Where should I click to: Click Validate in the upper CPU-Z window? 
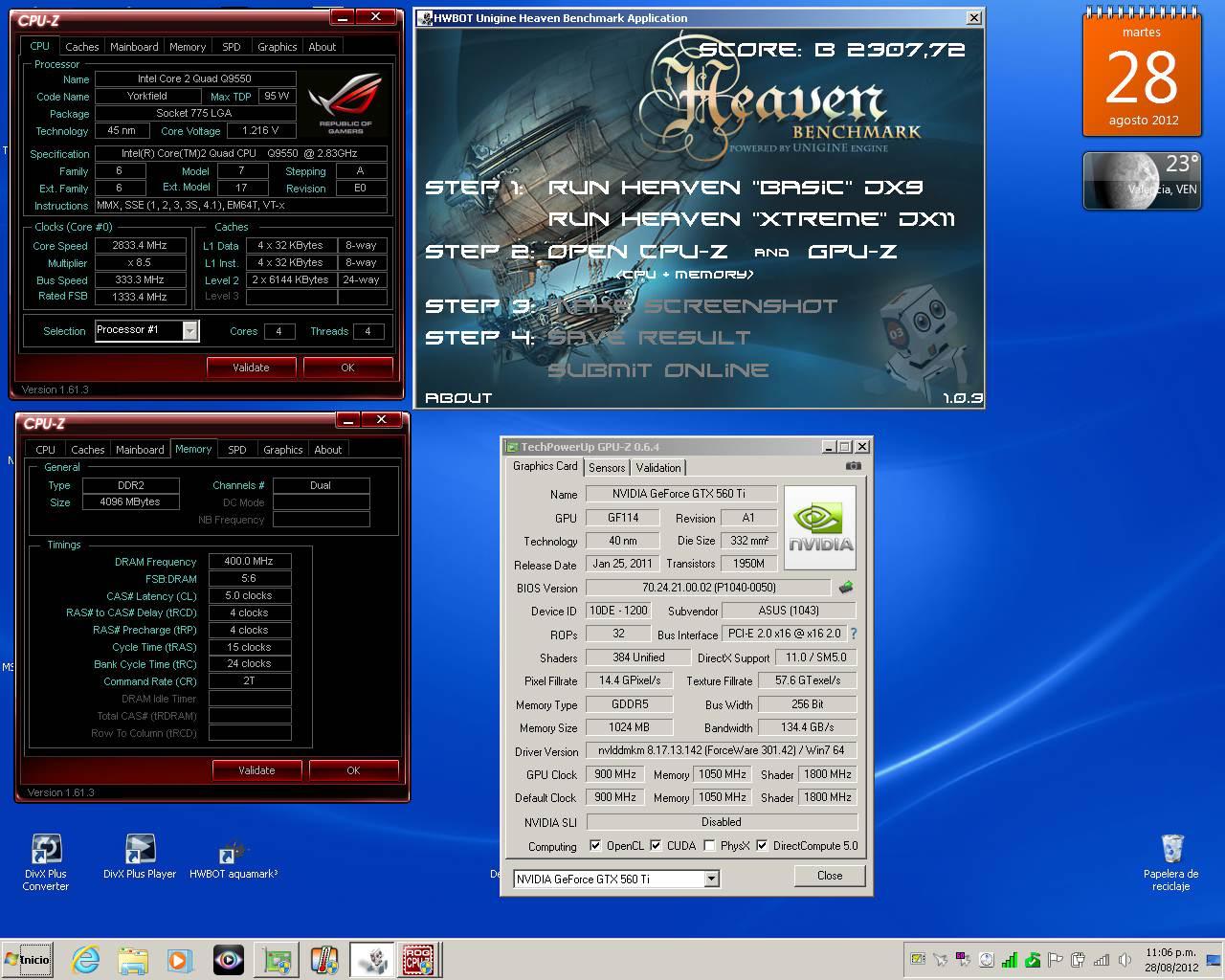(251, 367)
